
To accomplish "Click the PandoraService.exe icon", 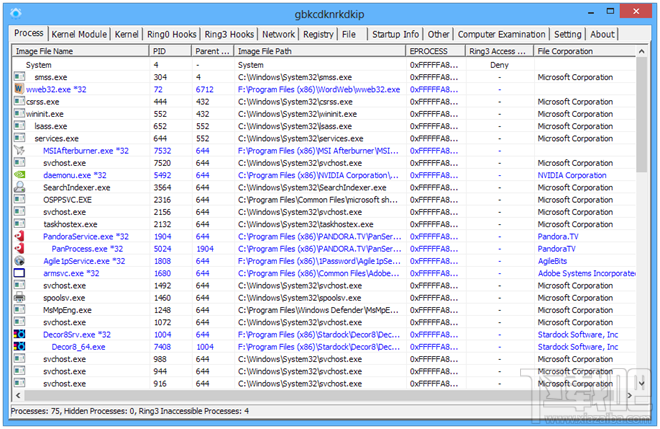I will (19, 236).
